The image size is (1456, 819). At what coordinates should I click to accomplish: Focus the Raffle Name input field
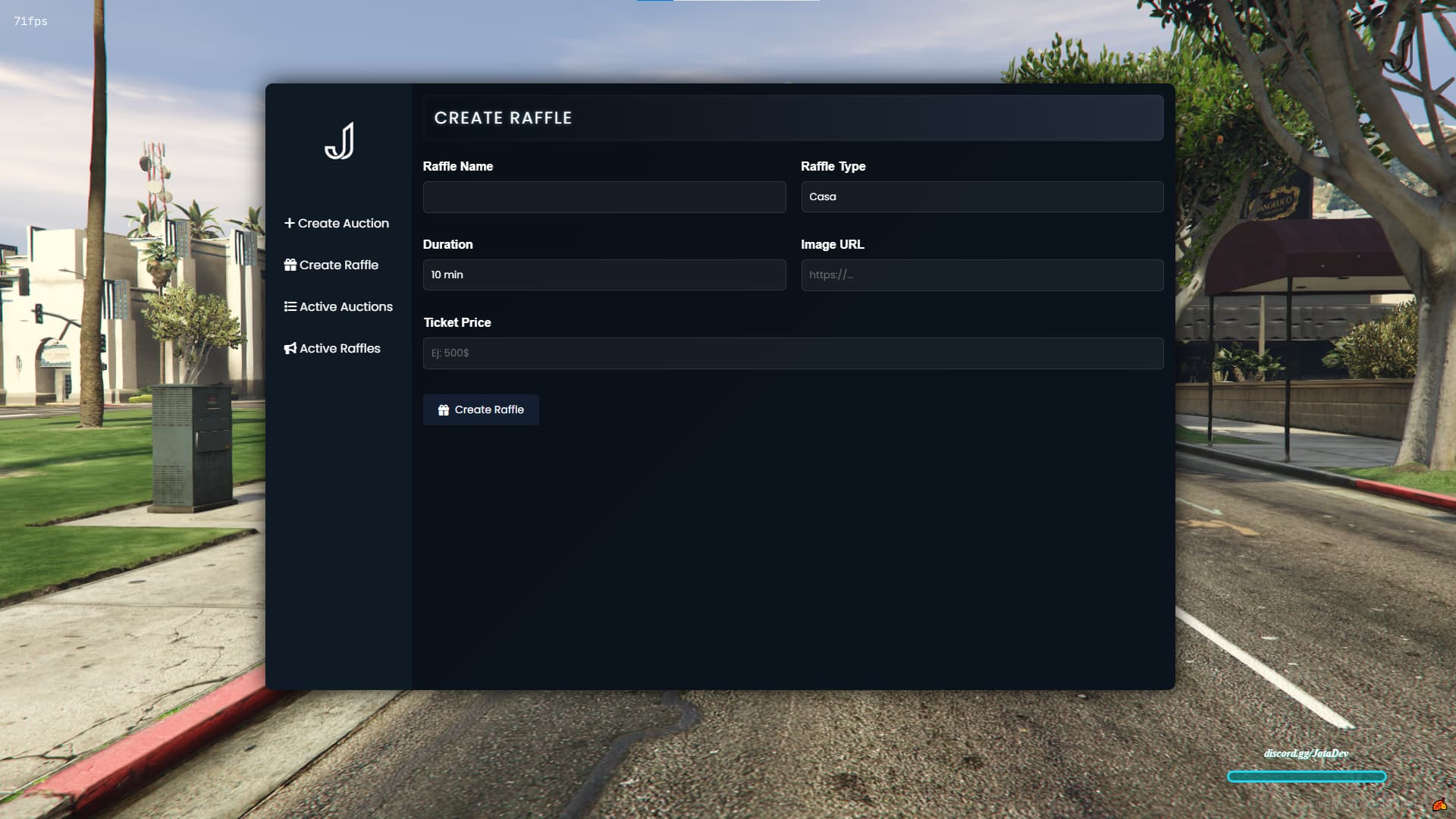[x=604, y=197]
